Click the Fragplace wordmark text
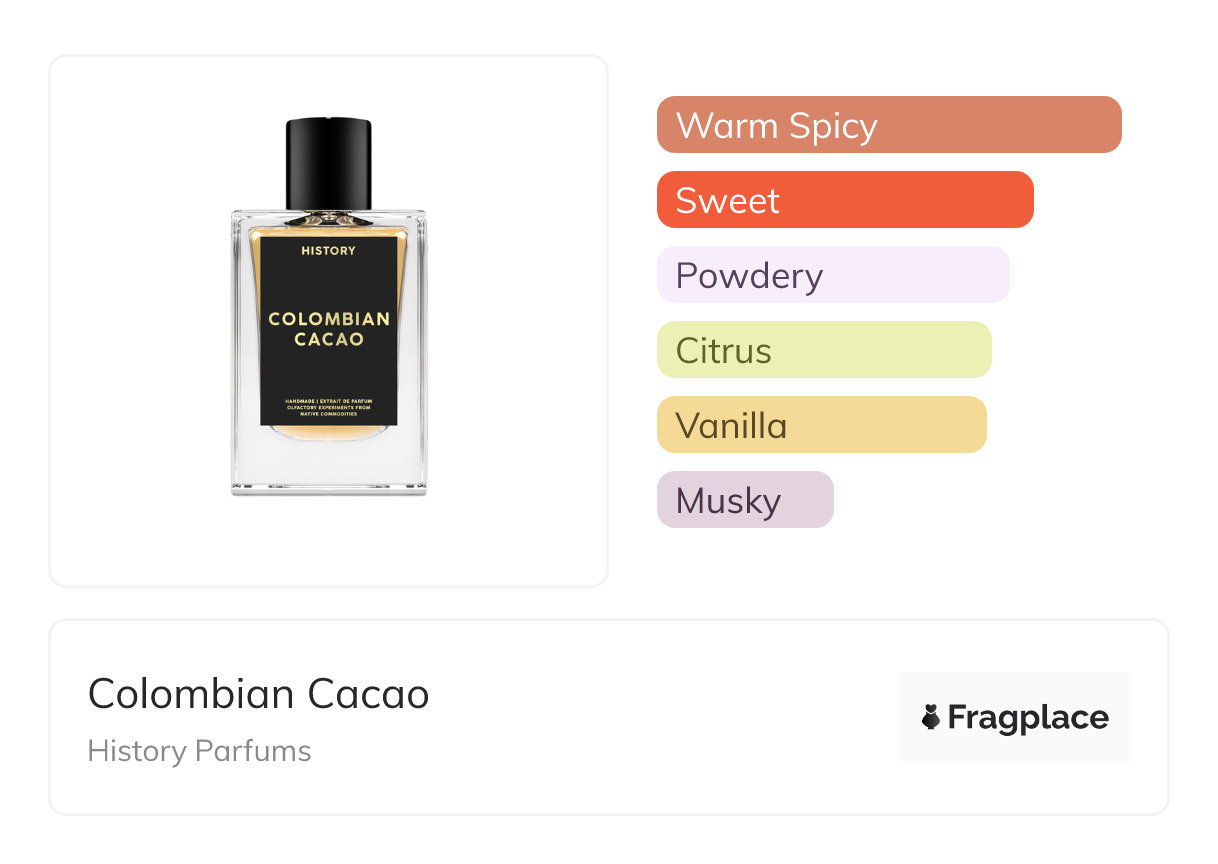1218x864 pixels. pyautogui.click(x=1028, y=718)
